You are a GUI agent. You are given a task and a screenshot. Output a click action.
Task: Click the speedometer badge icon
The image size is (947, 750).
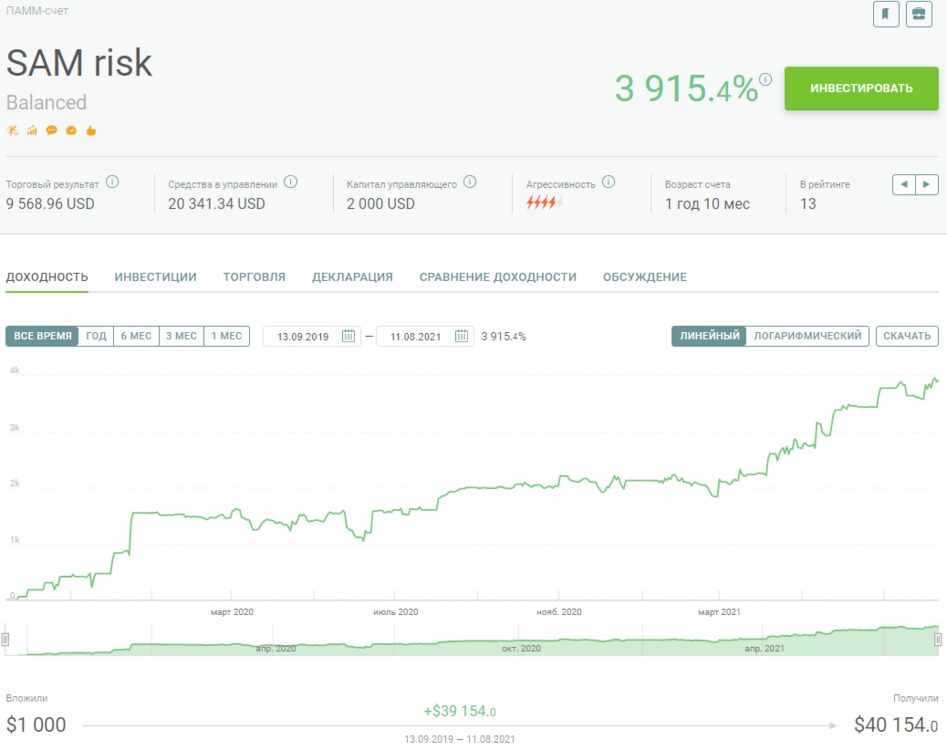[71, 130]
